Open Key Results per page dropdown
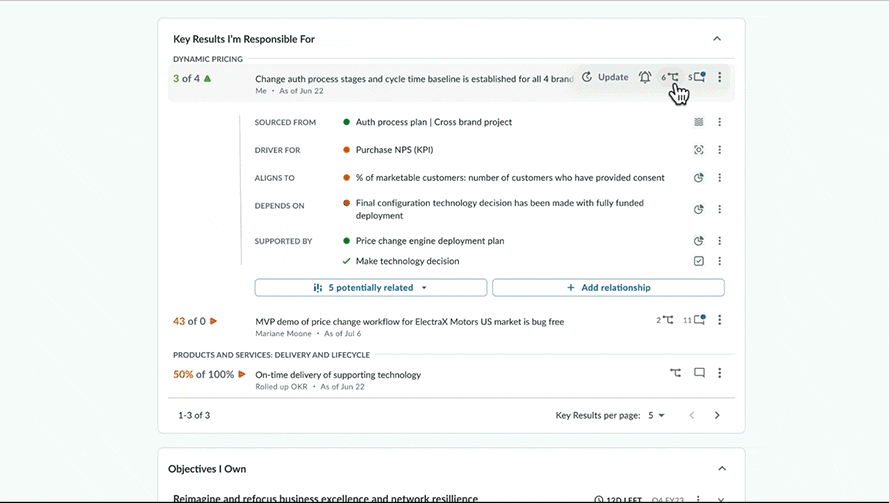 pyautogui.click(x=656, y=415)
